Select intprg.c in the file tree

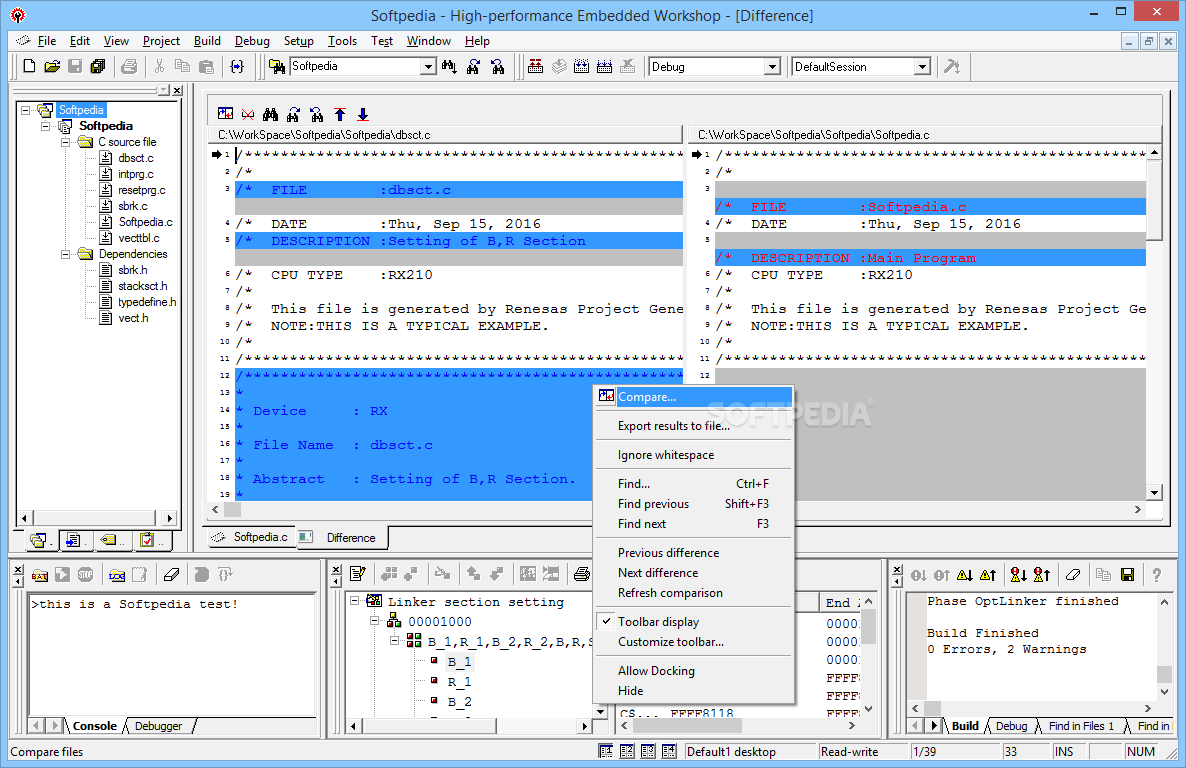pyautogui.click(x=135, y=174)
